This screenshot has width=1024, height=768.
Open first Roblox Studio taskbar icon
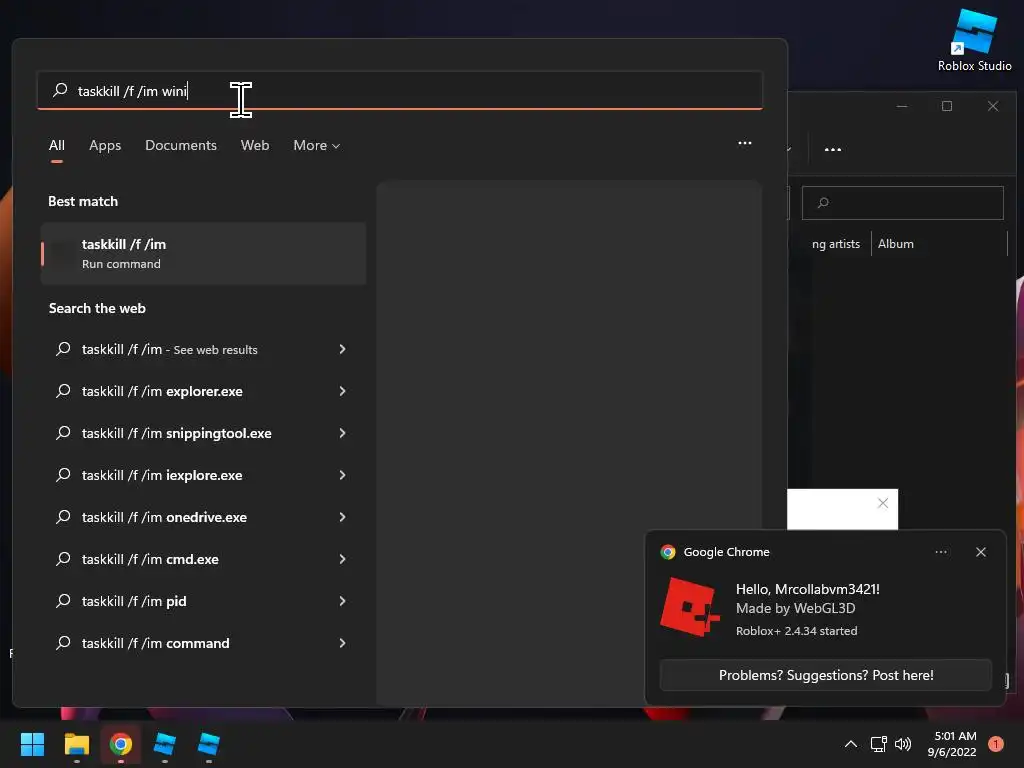pos(165,744)
